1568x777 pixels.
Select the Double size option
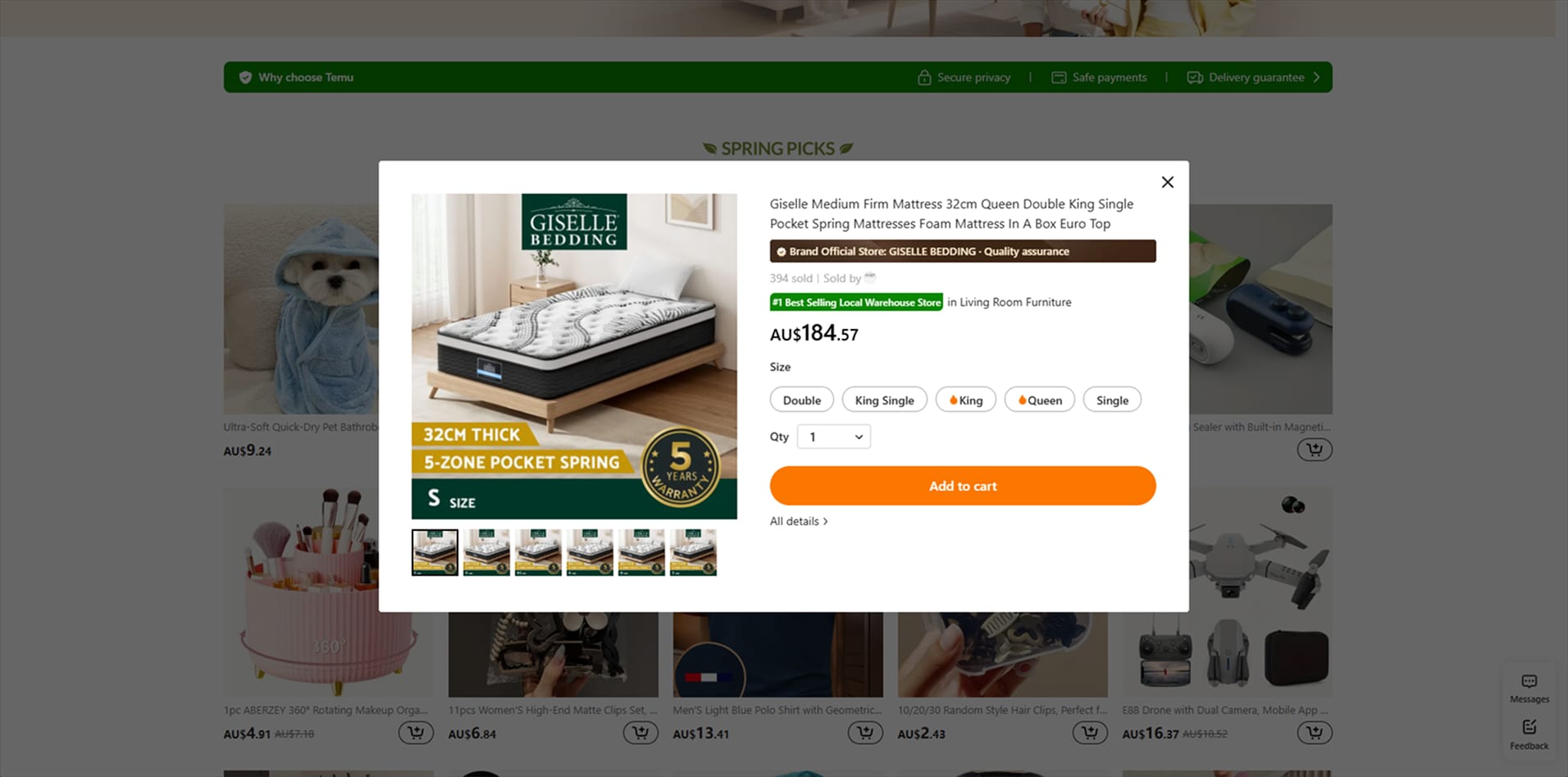coord(801,400)
